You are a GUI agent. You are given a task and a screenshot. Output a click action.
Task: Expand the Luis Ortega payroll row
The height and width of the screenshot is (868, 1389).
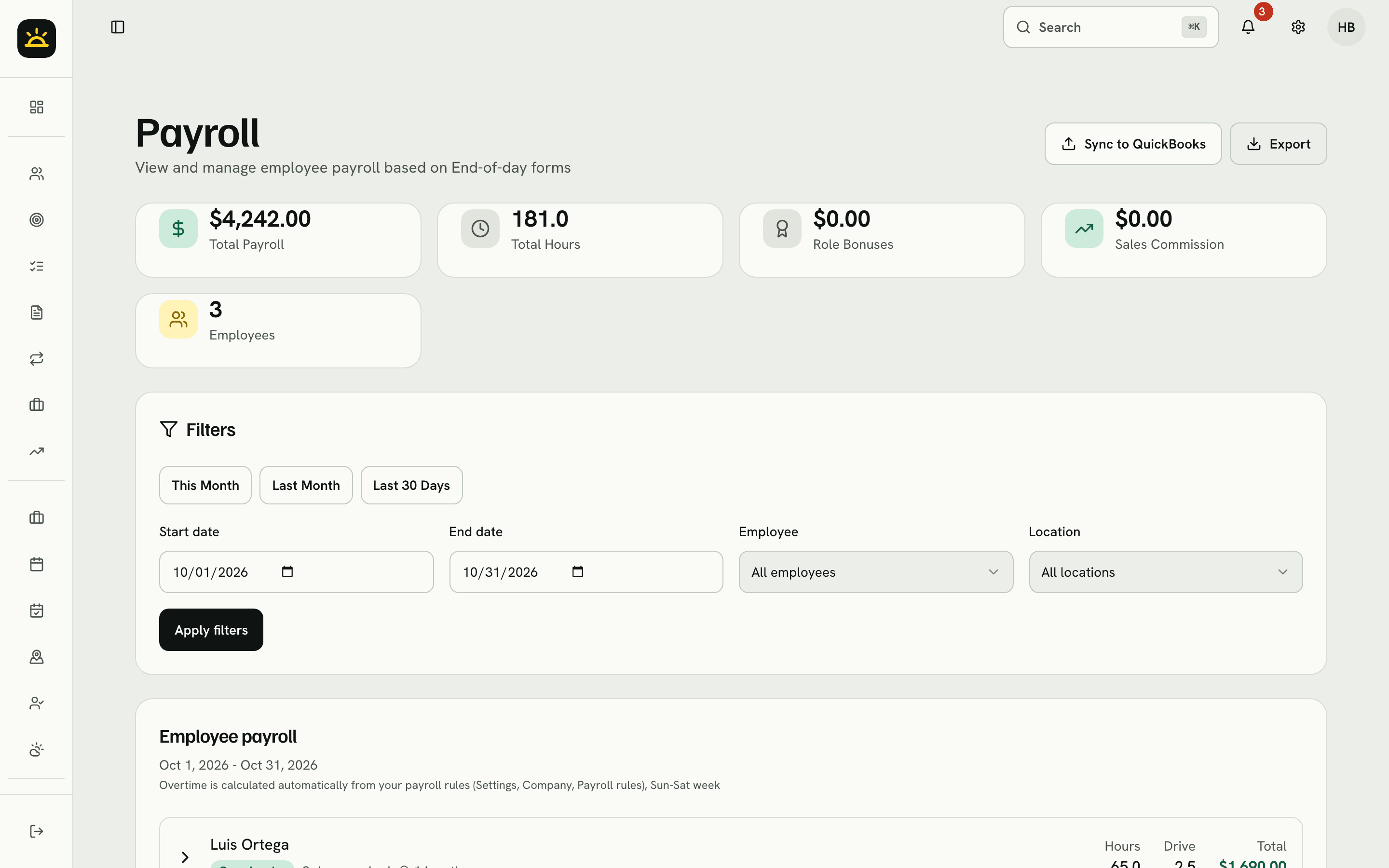click(185, 857)
